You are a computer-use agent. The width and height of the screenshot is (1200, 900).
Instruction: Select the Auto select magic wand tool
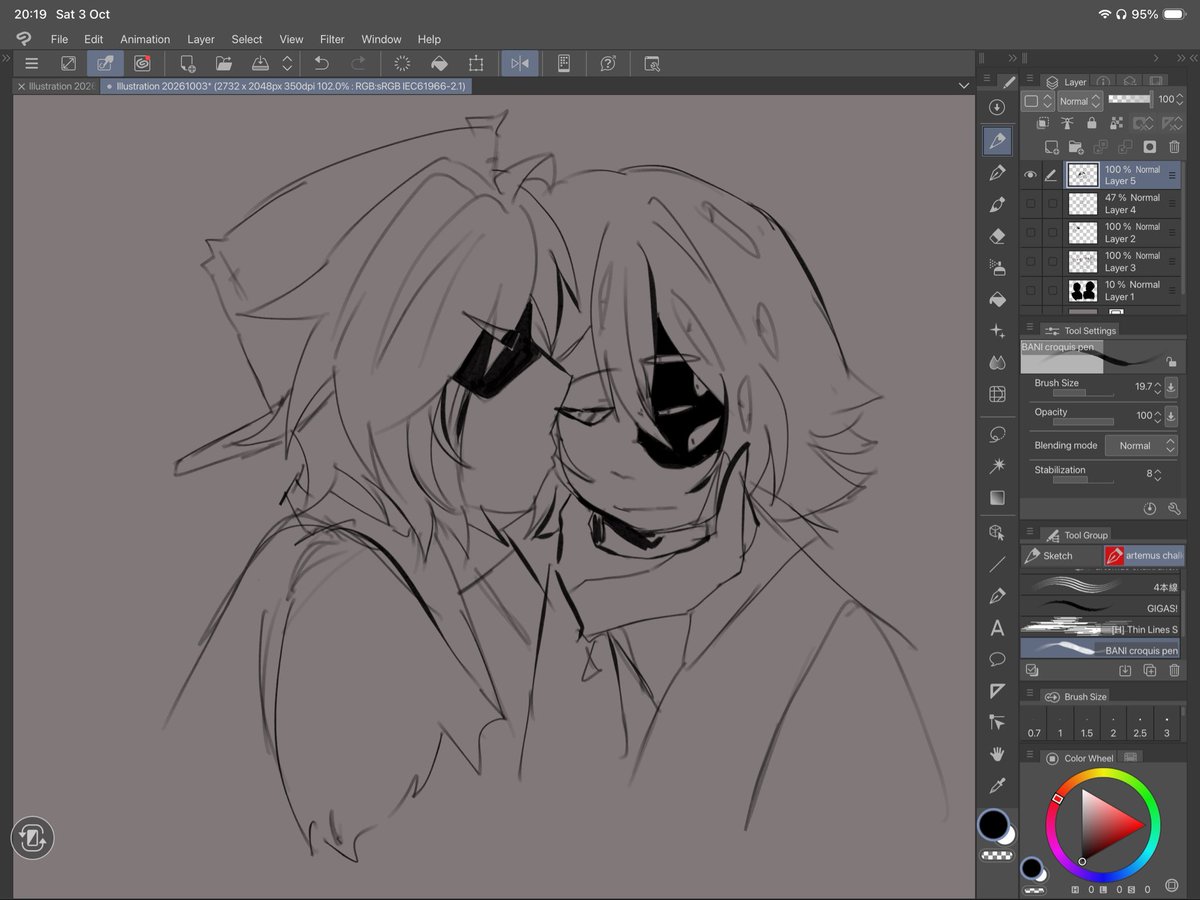click(x=997, y=466)
